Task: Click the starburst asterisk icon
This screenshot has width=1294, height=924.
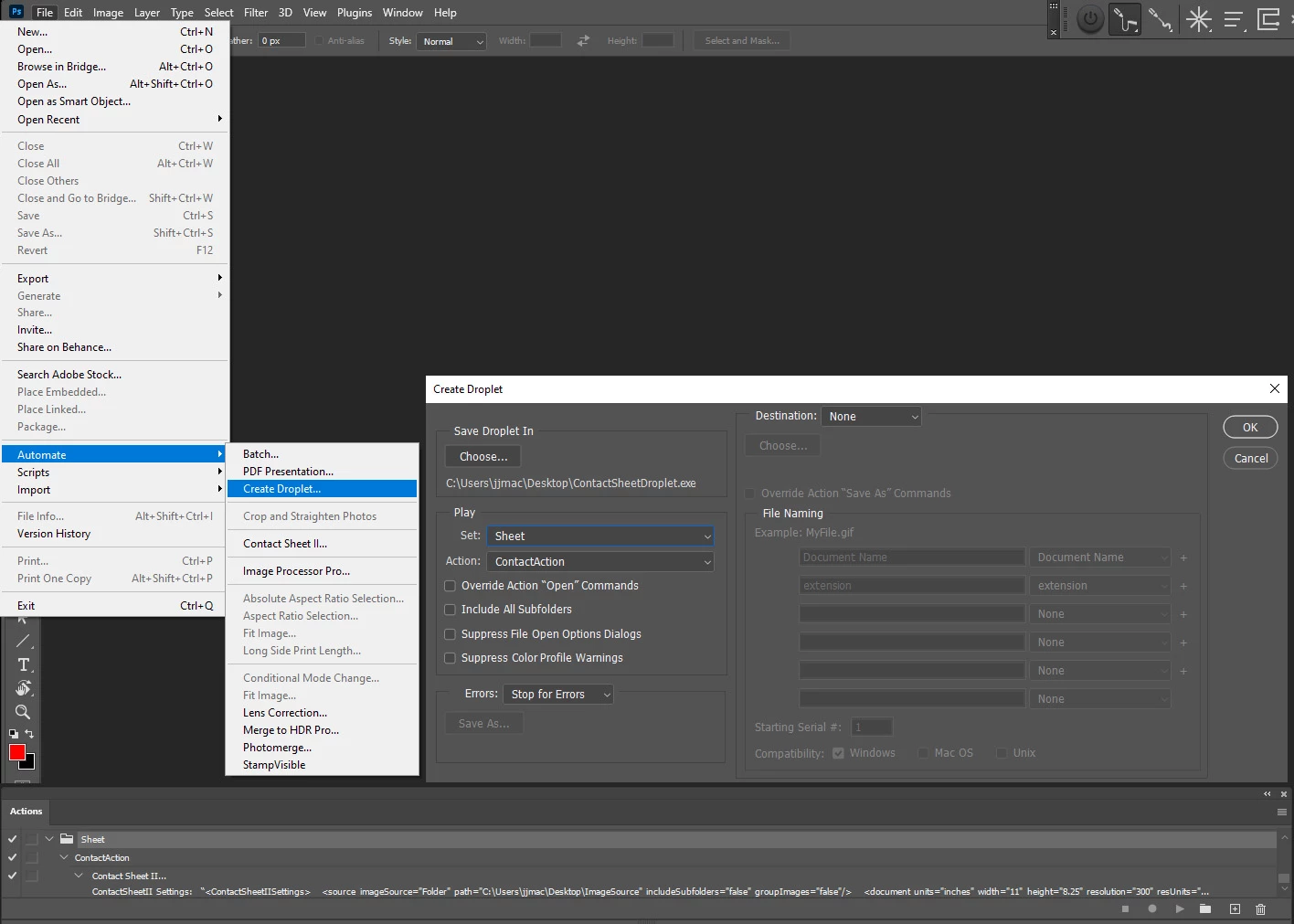Action: tap(1198, 19)
